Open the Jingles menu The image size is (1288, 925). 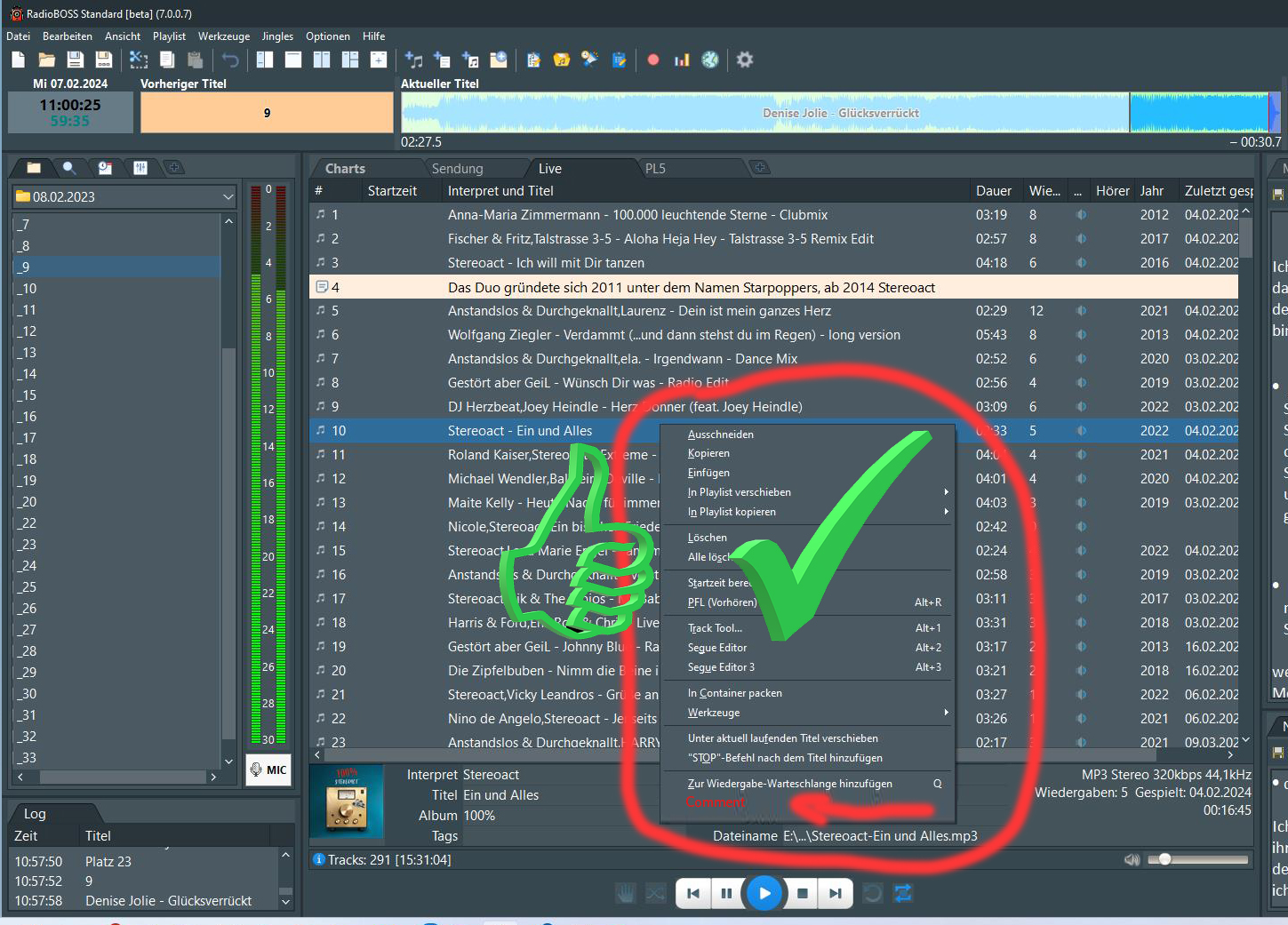(x=277, y=36)
